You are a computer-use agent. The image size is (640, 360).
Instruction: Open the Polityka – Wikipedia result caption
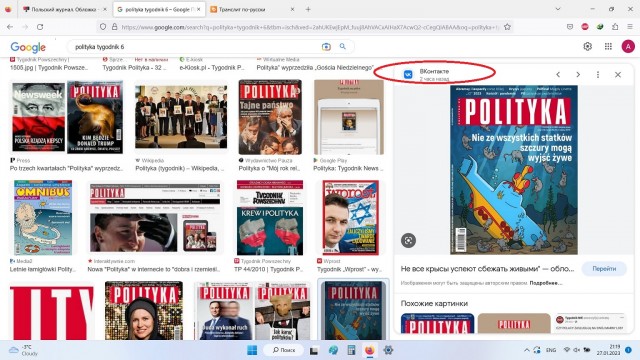click(180, 168)
